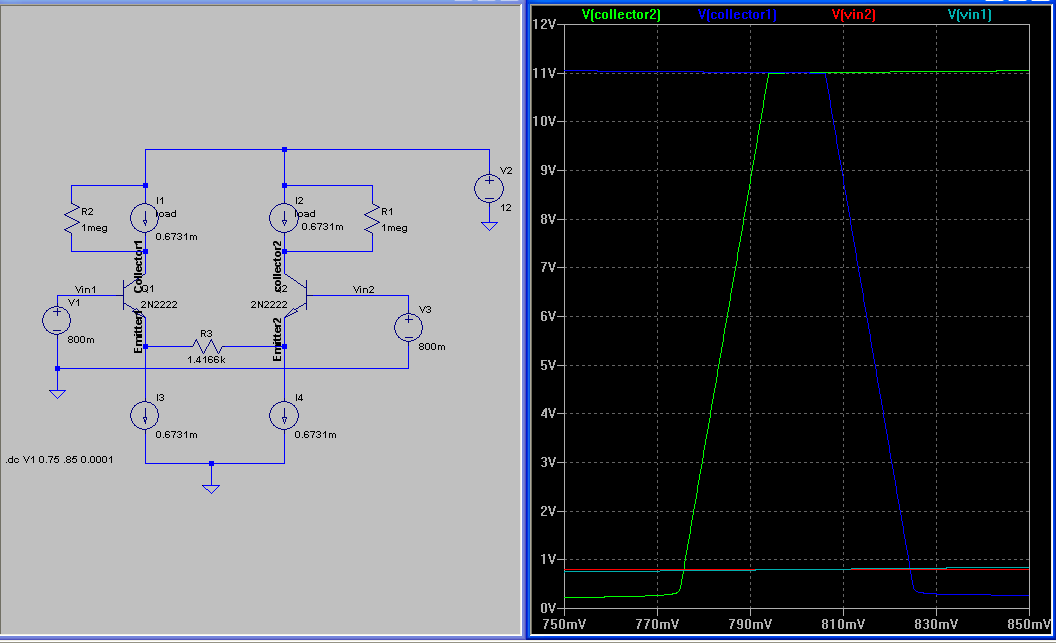Click the Vin1 net label
The image size is (1056, 643).
86,290
